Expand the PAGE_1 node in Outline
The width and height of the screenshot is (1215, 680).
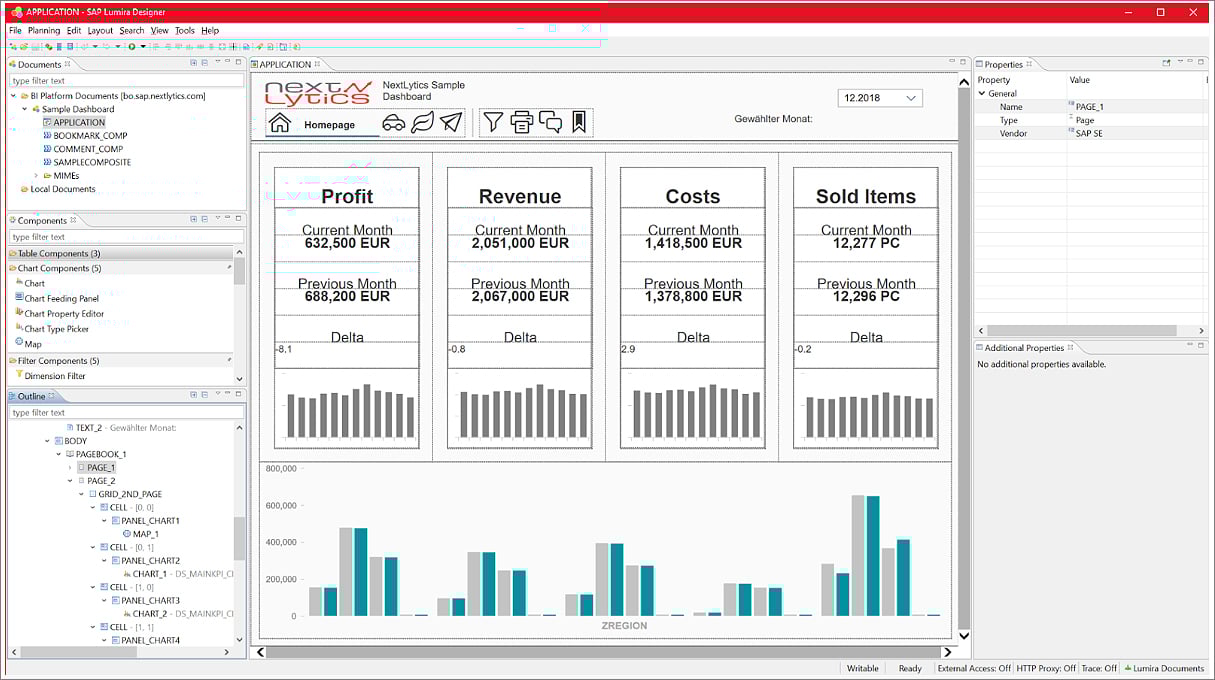(70, 467)
